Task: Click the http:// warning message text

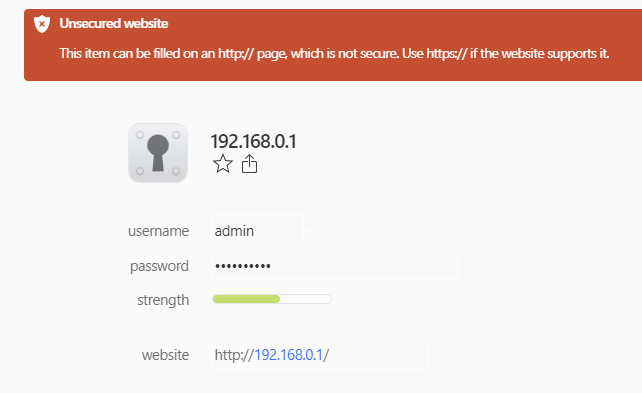Action: coord(334,53)
